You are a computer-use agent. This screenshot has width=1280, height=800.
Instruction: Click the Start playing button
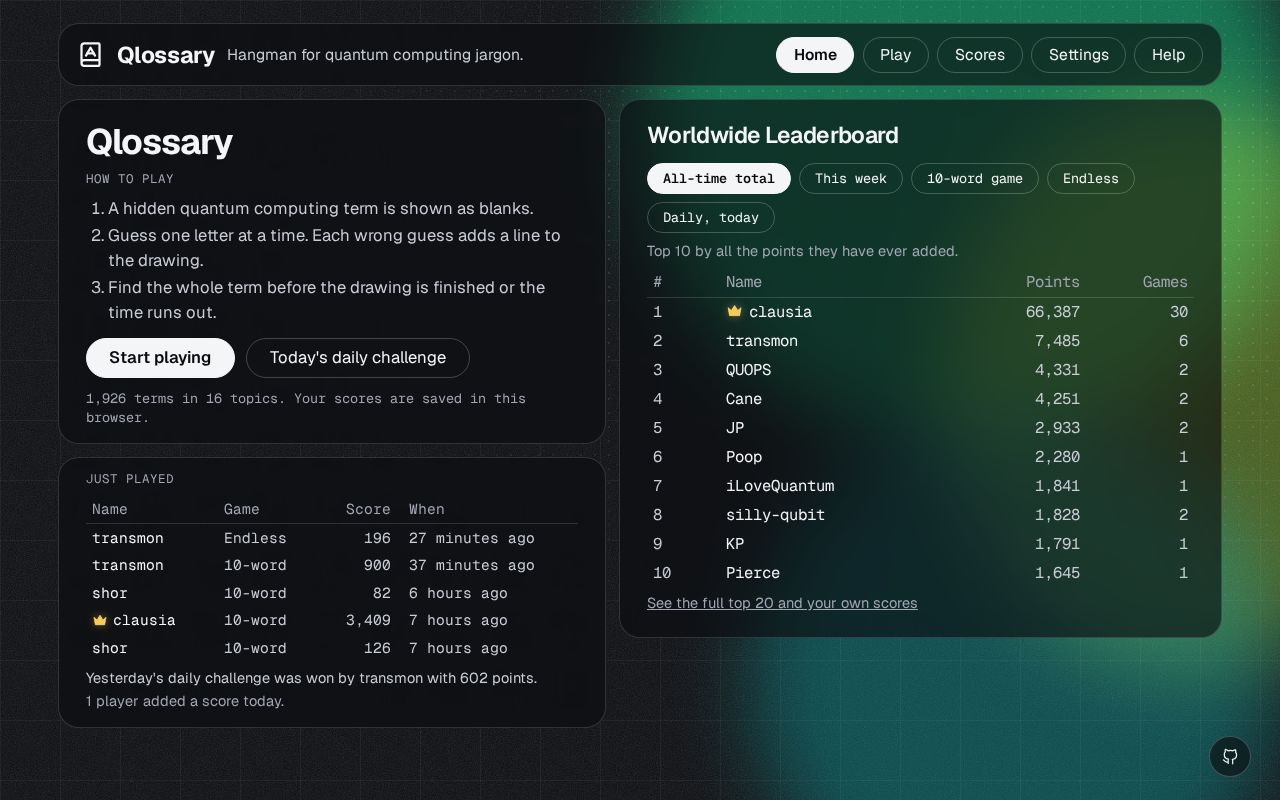[x=160, y=358]
